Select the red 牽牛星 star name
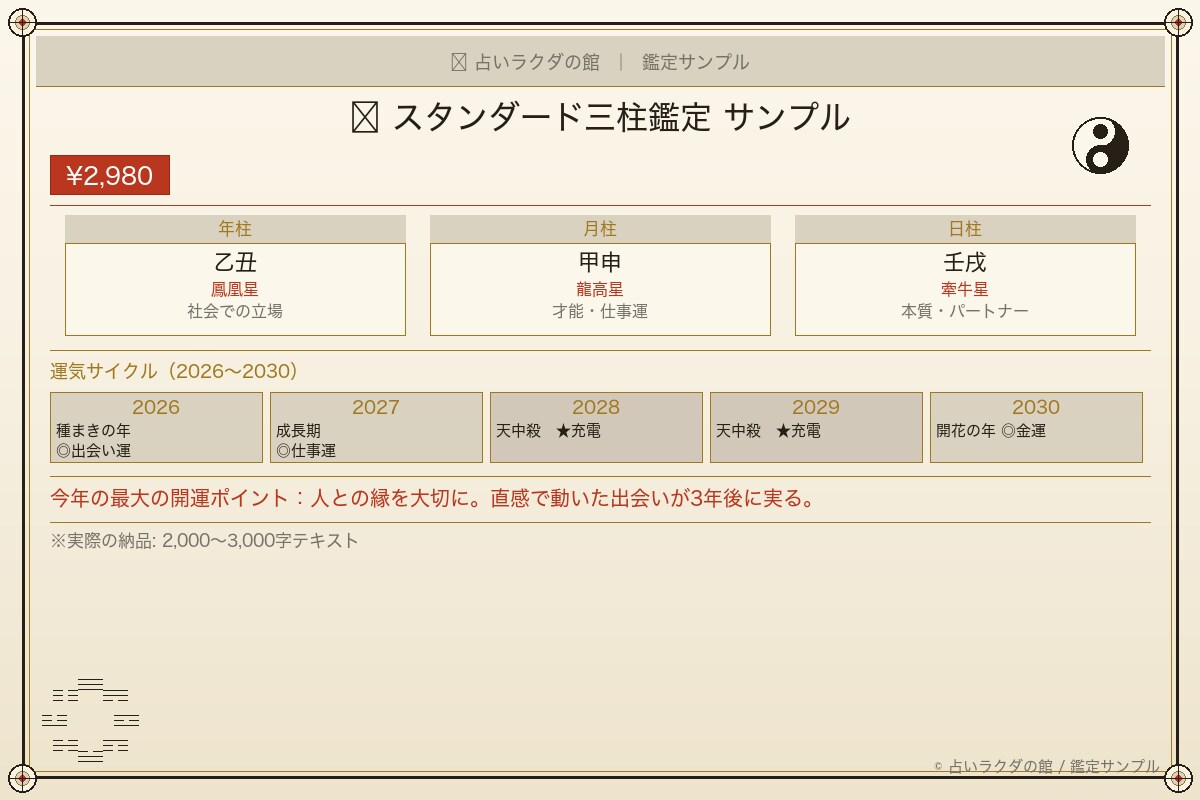This screenshot has height=800, width=1200. [965, 289]
